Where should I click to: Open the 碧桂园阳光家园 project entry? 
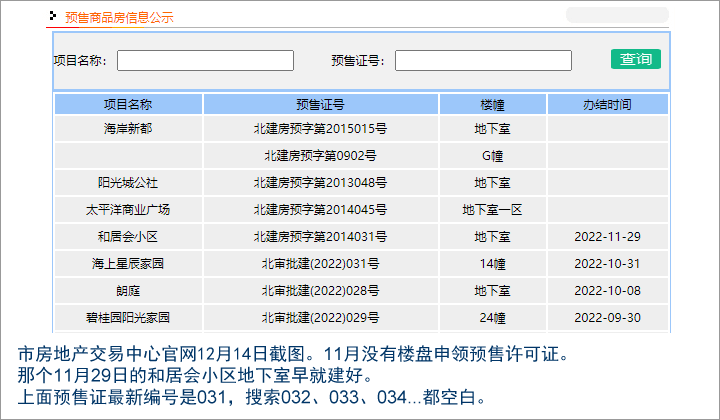point(128,318)
